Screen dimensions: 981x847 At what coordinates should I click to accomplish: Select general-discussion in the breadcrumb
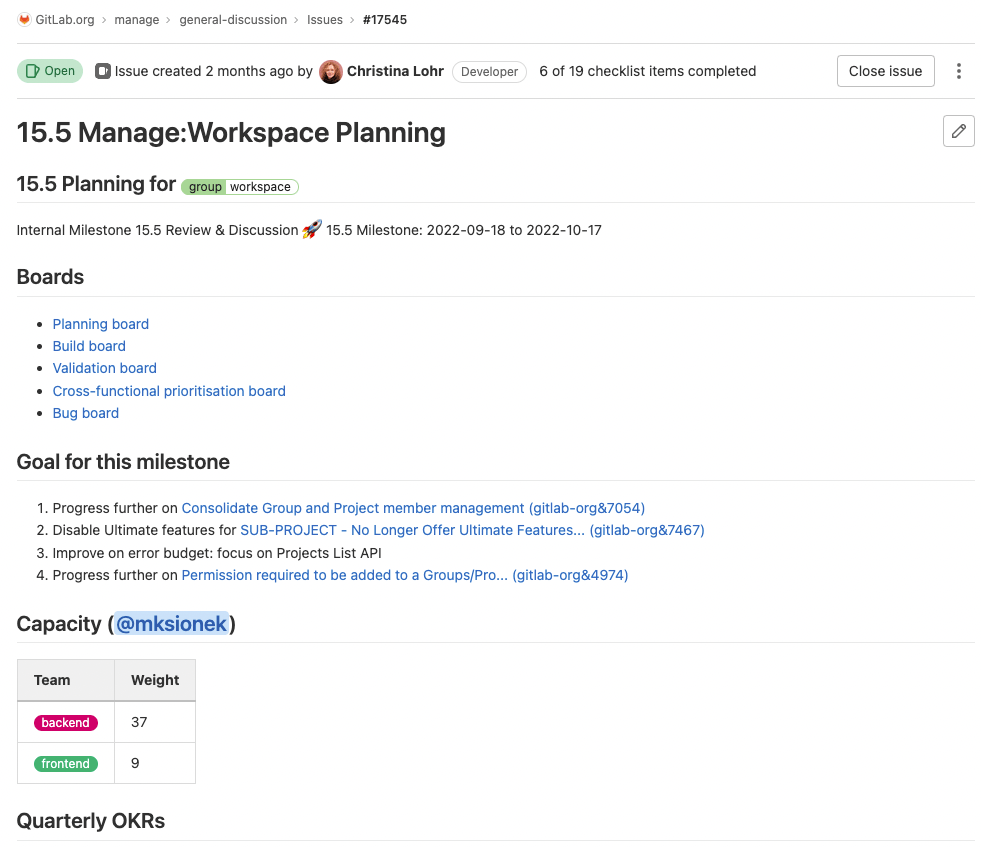click(233, 19)
